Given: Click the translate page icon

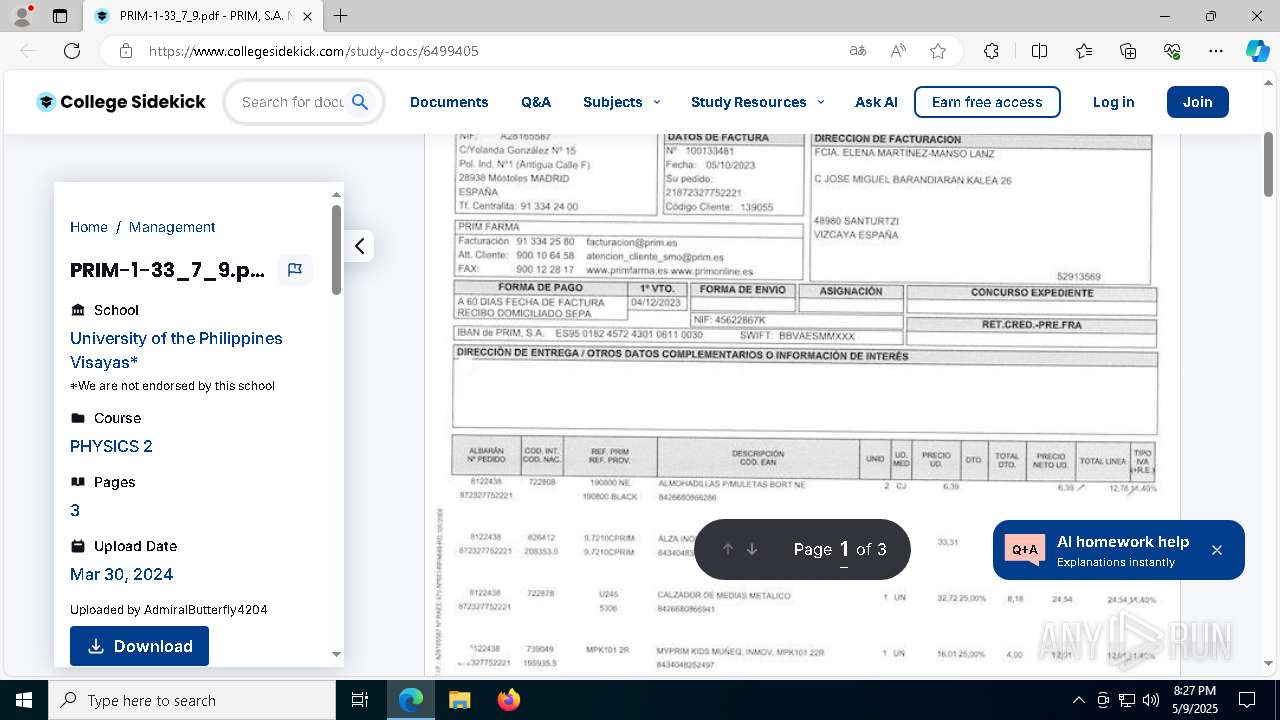Looking at the screenshot, I should [857, 51].
